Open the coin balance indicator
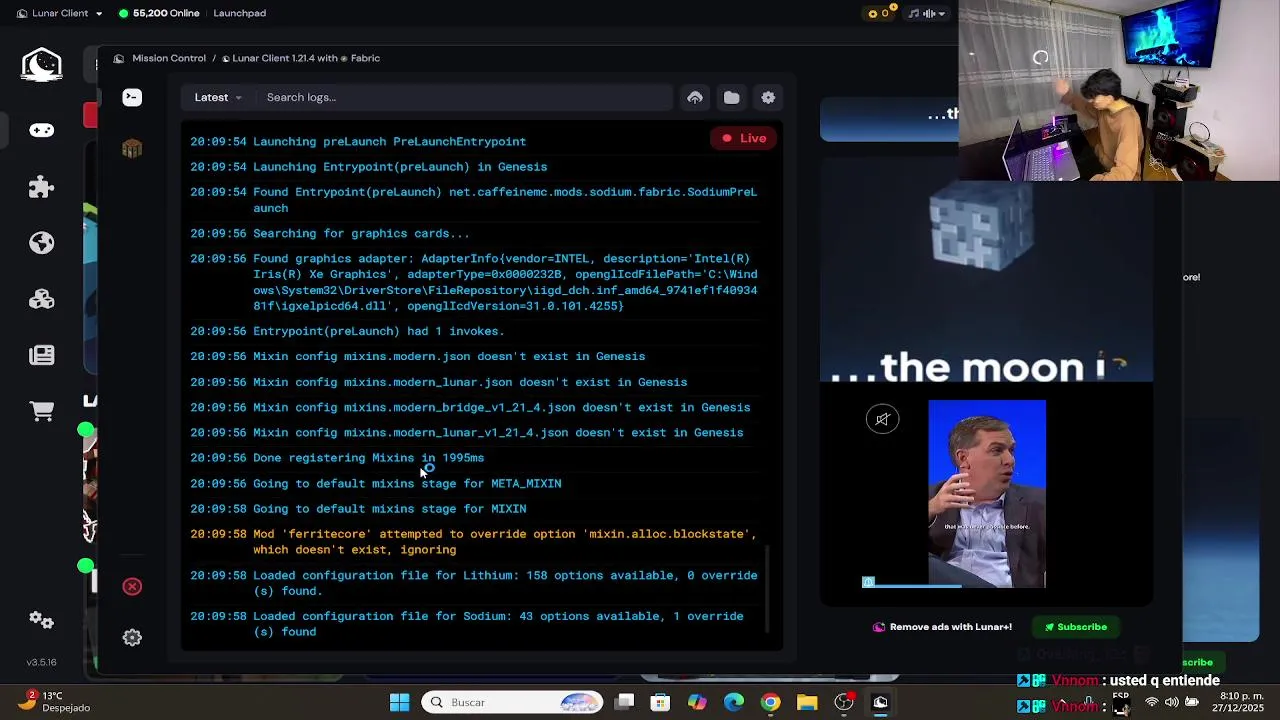 (879, 13)
